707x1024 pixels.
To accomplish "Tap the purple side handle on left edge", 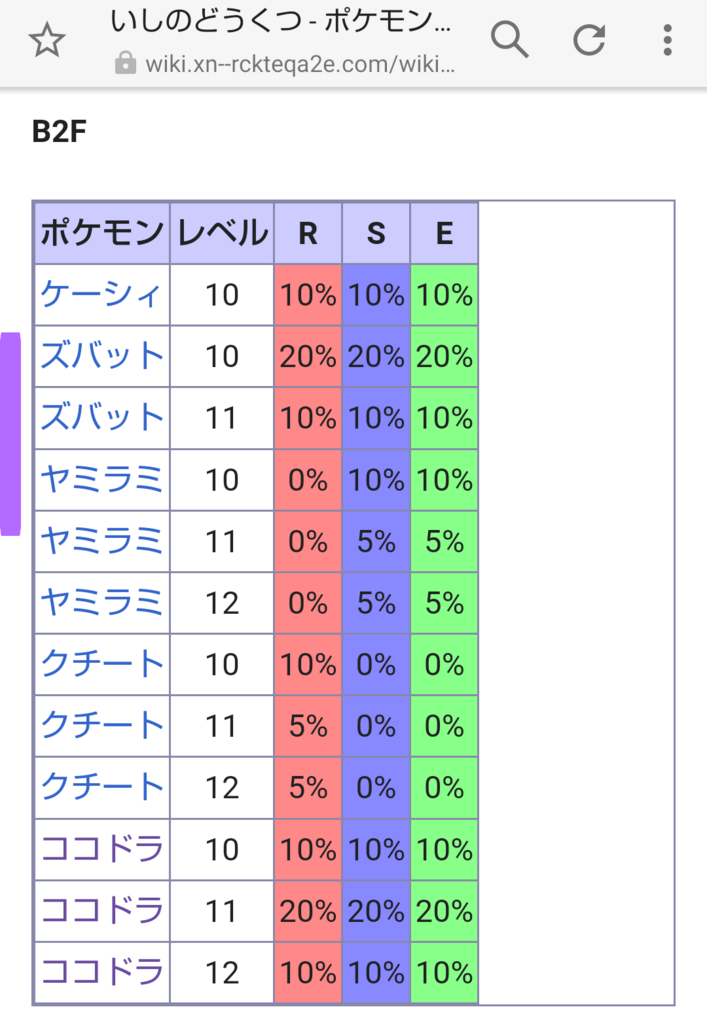I will pos(10,434).
